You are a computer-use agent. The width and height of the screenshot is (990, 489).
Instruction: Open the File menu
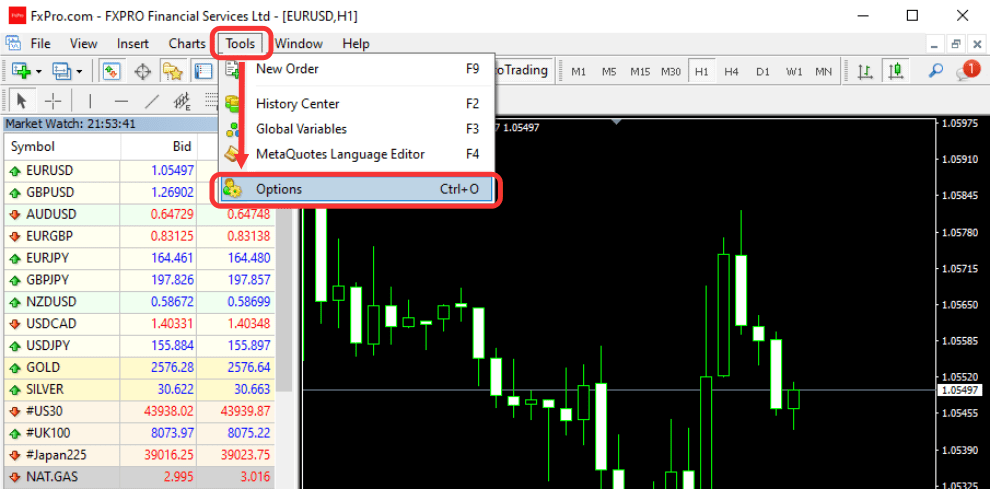[40, 44]
